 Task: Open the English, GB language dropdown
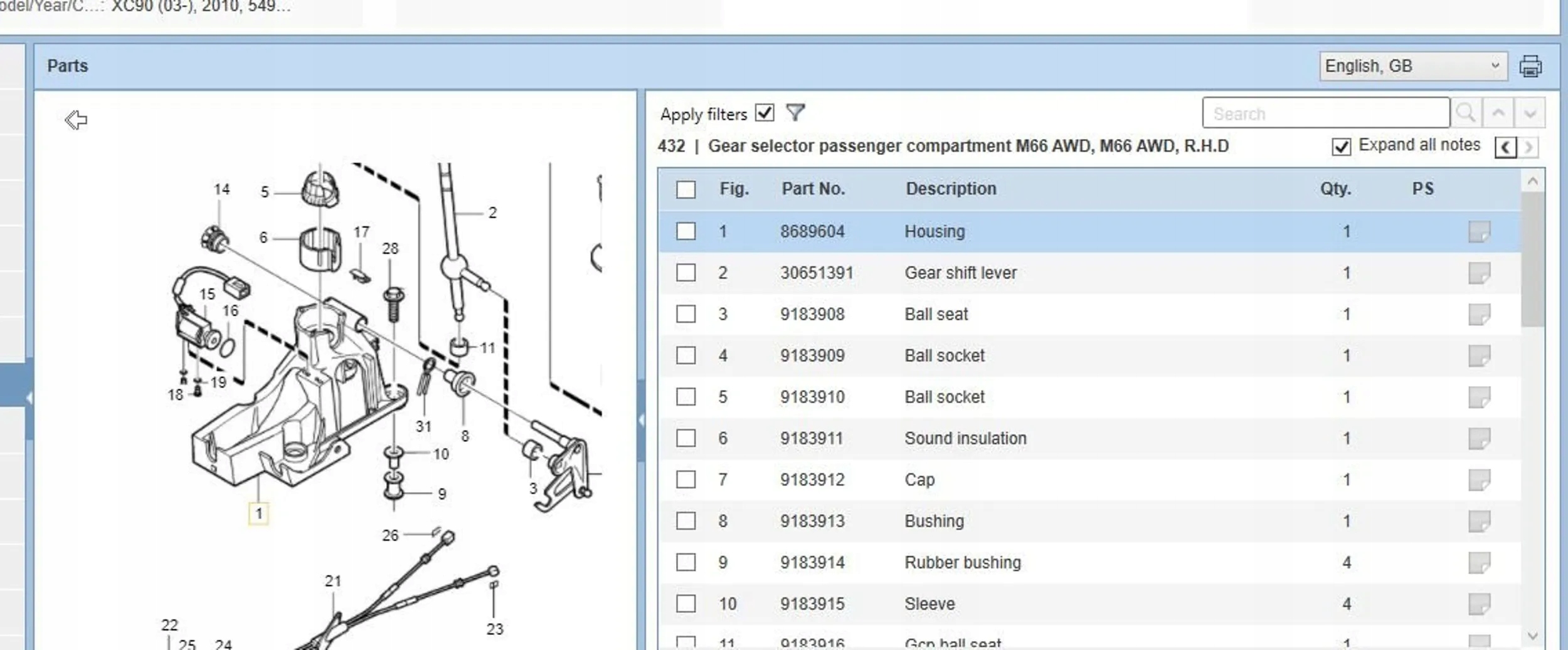1413,66
